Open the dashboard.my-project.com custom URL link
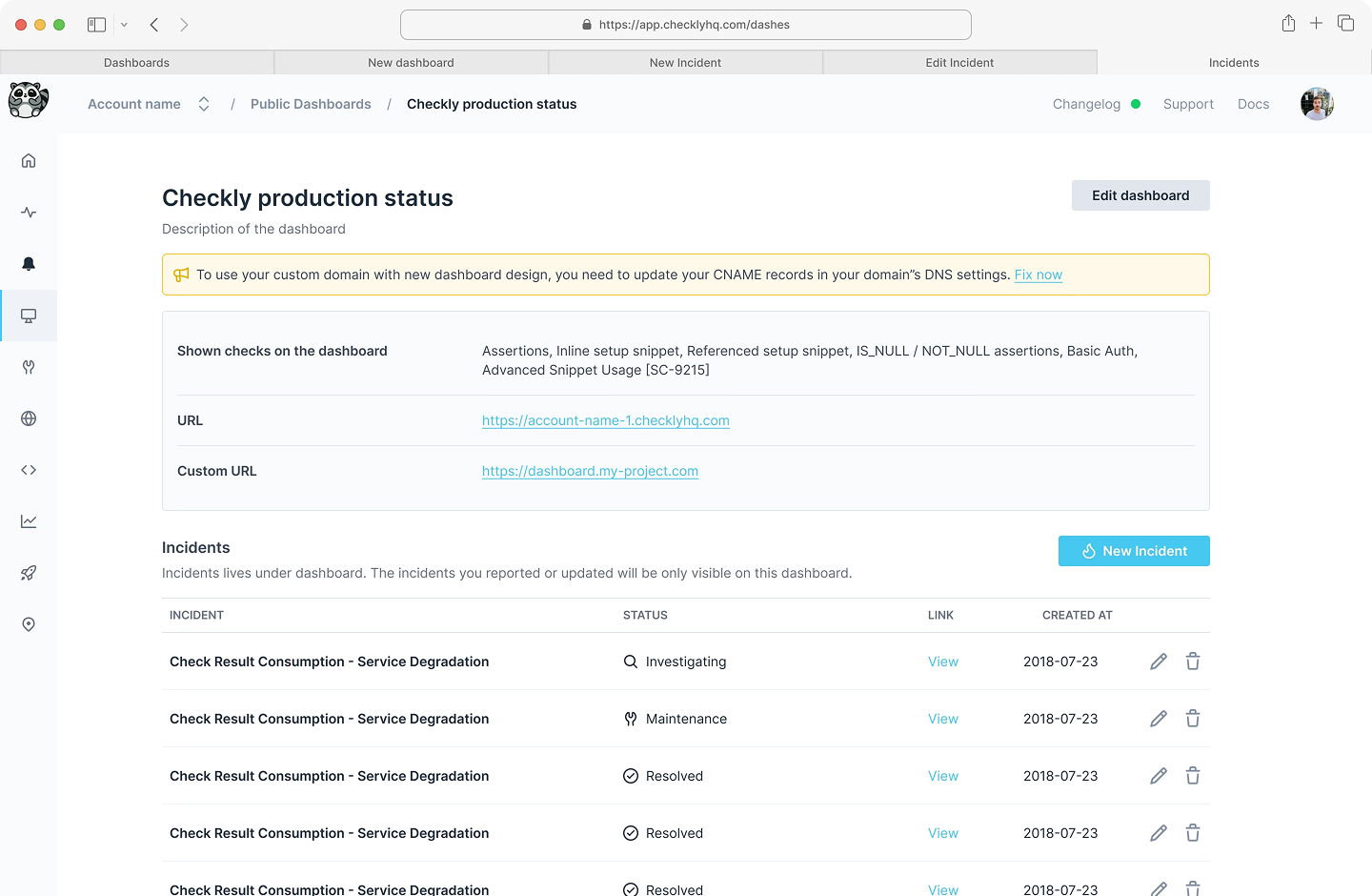 tap(591, 471)
